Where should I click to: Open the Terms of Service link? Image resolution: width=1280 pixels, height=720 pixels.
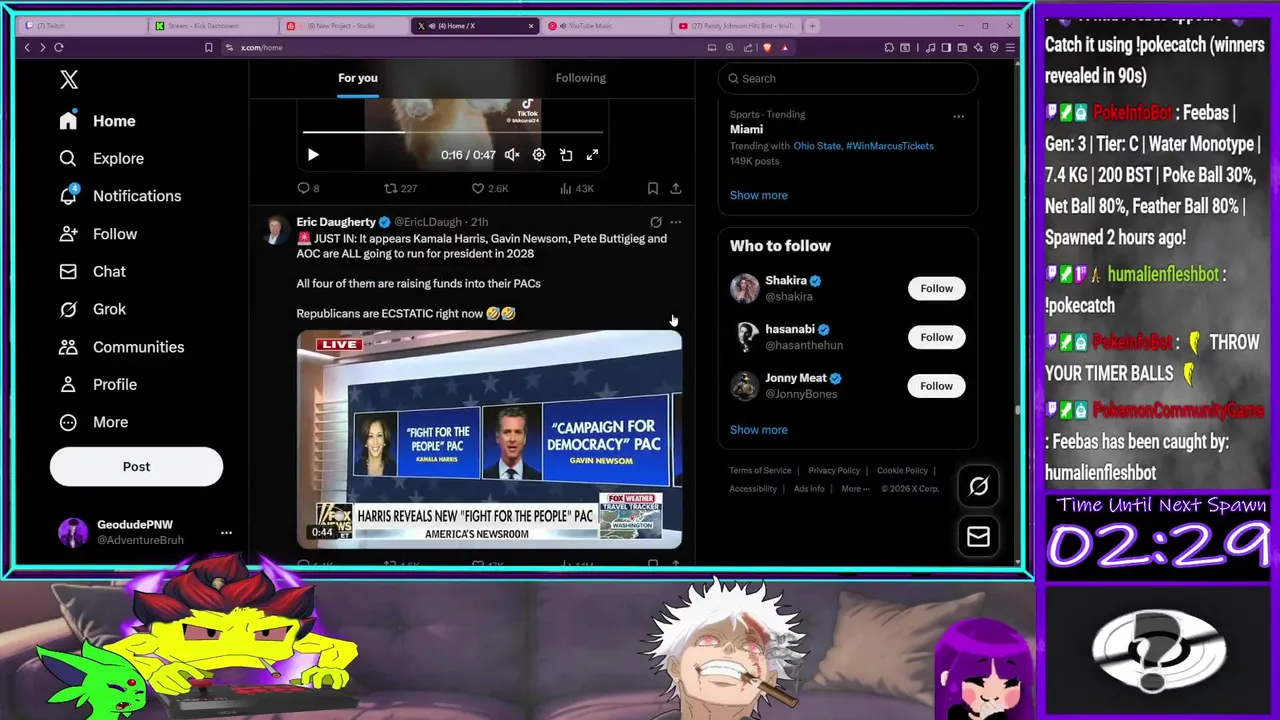coord(760,471)
